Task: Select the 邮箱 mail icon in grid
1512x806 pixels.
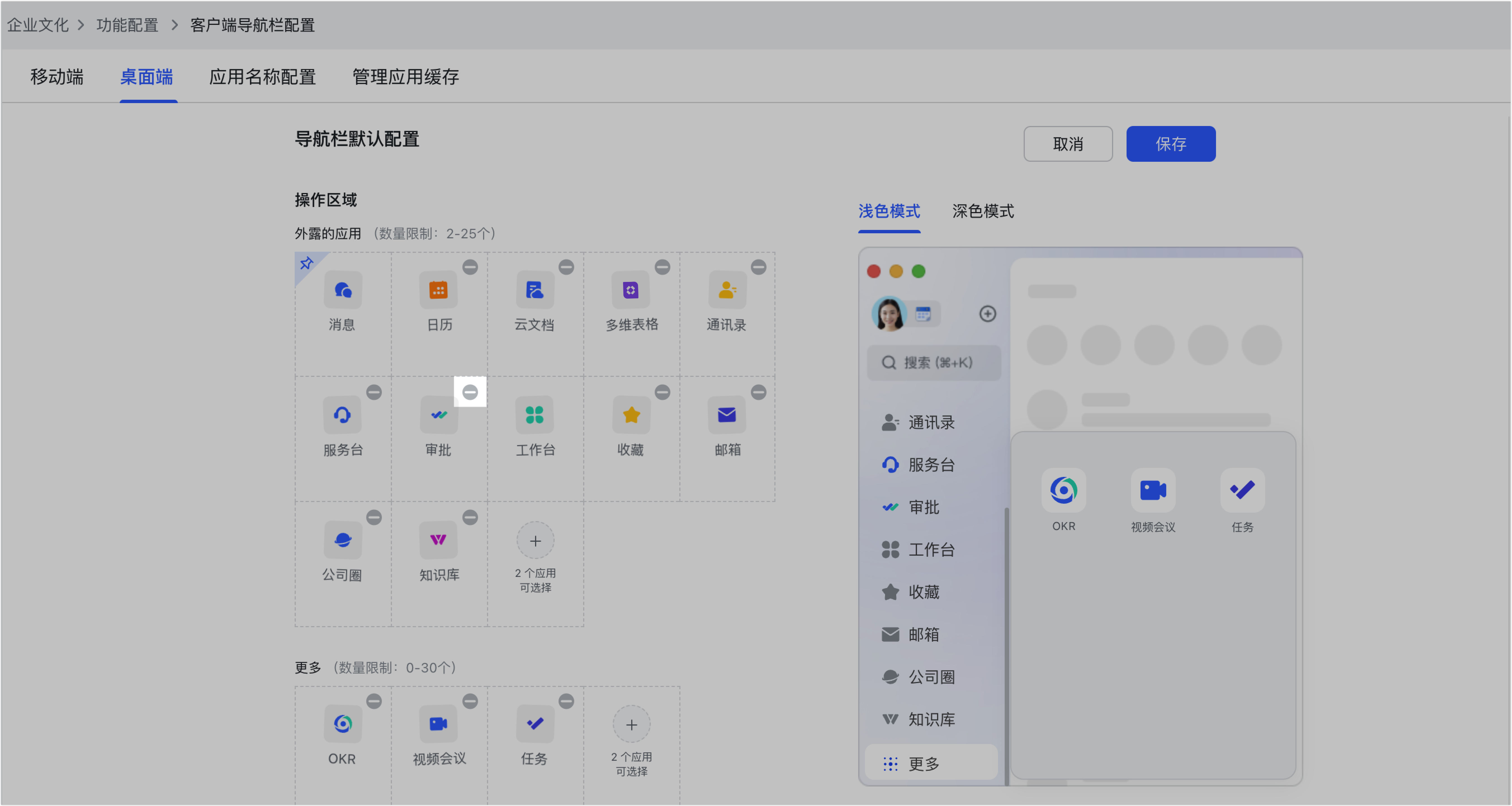Action: click(x=727, y=415)
